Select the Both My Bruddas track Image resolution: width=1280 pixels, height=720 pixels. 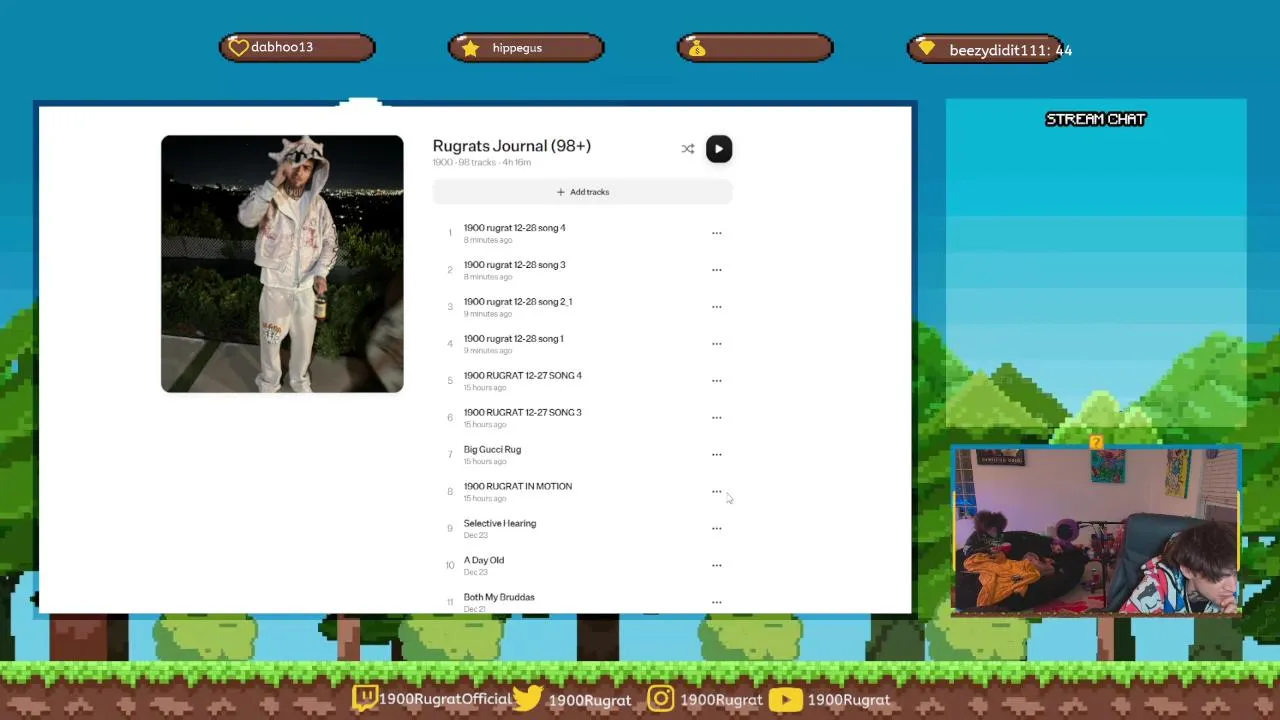point(499,598)
